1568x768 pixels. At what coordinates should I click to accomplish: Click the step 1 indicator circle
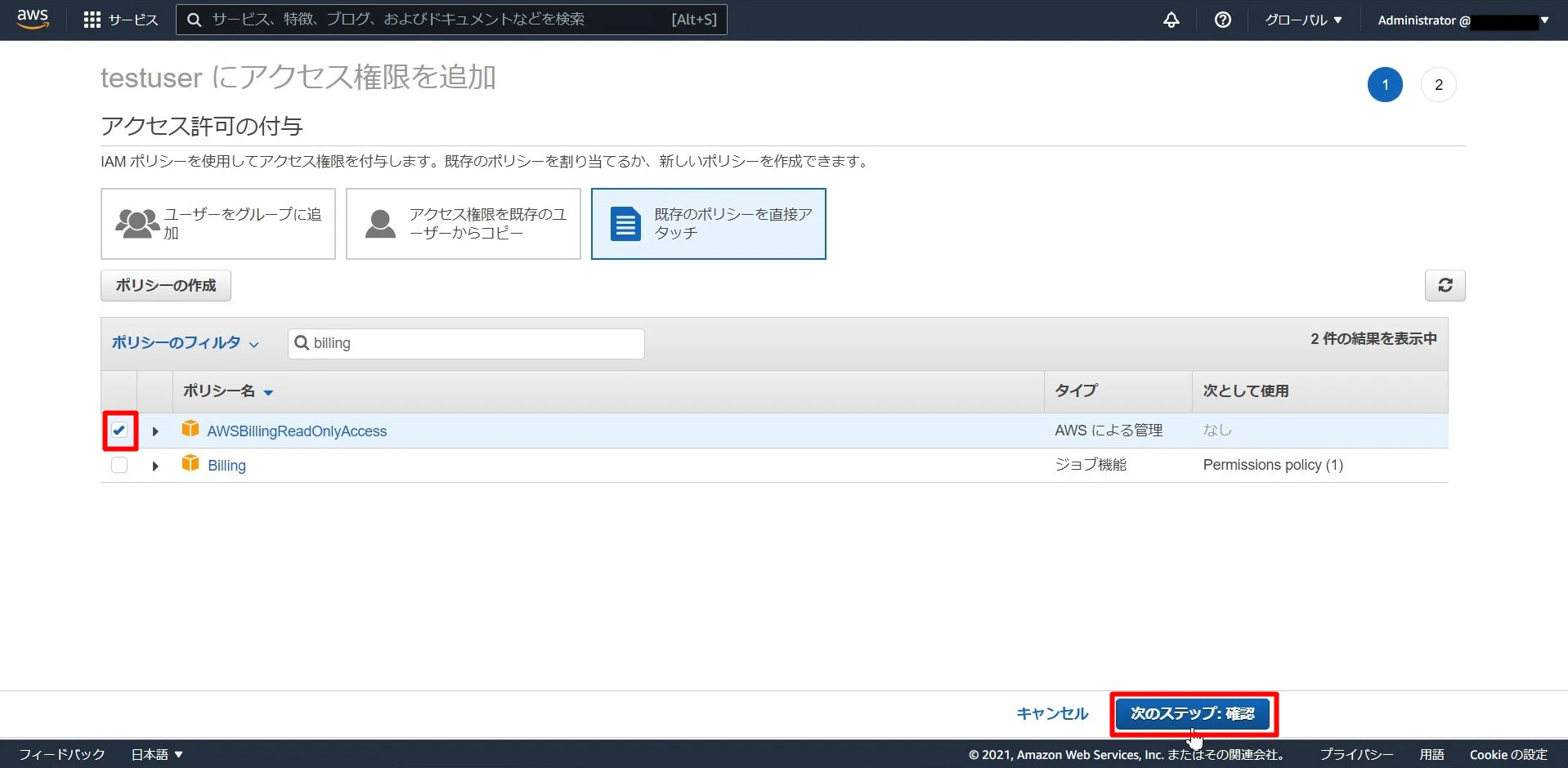pyautogui.click(x=1385, y=85)
